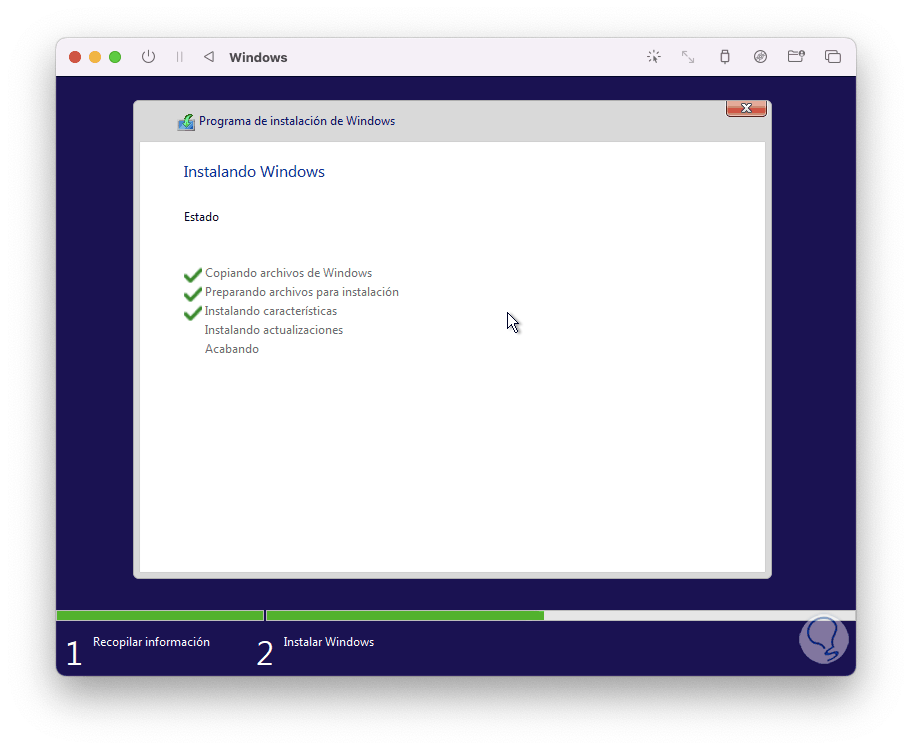Viewport: 912px width, 750px height.
Task: Open the shared folder icon
Action: click(x=796, y=56)
